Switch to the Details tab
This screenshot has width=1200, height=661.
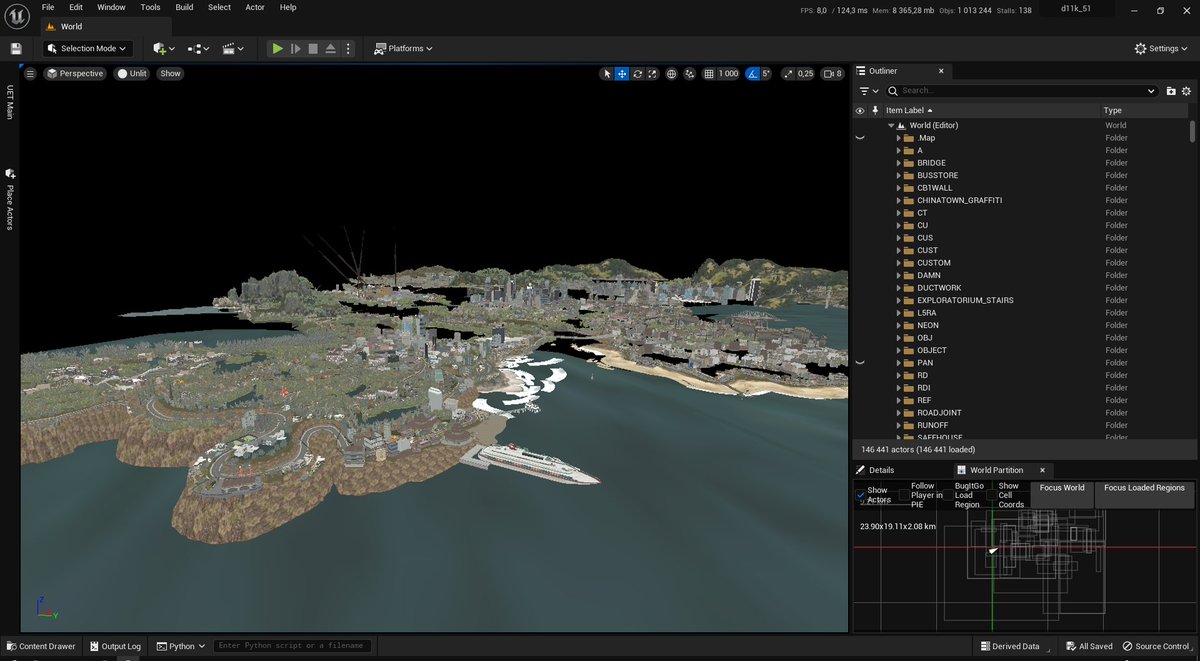point(881,470)
